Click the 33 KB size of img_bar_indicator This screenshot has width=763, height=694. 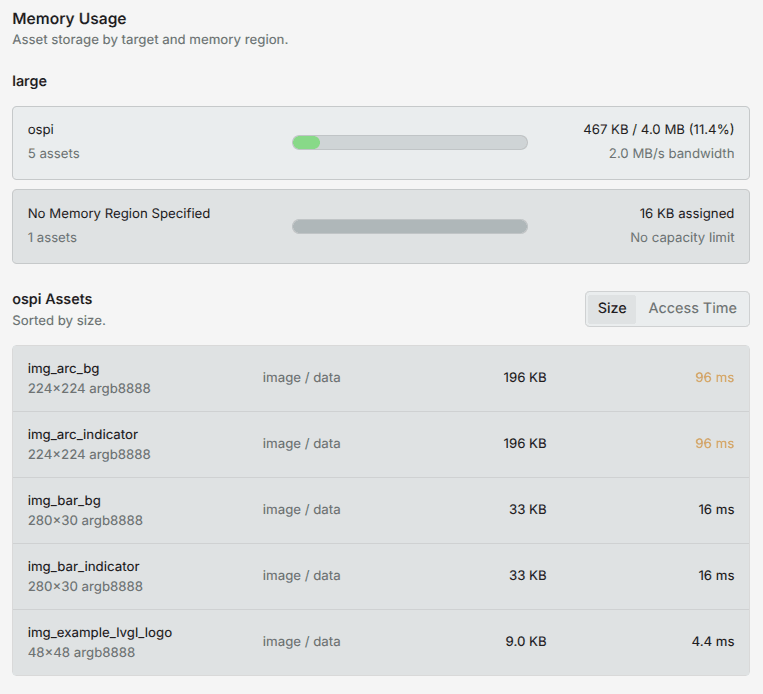click(528, 576)
